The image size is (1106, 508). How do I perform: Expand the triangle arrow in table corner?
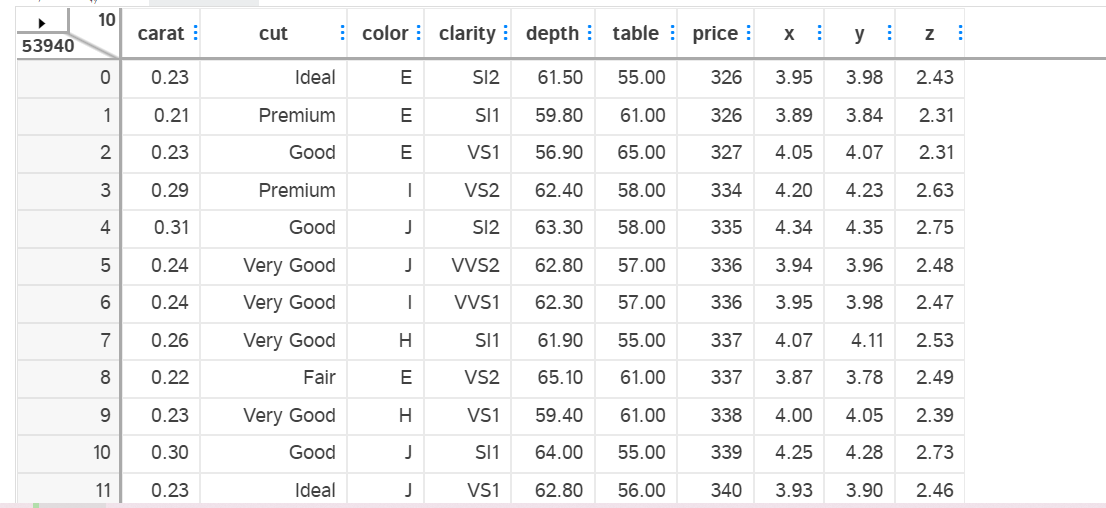[x=41, y=21]
